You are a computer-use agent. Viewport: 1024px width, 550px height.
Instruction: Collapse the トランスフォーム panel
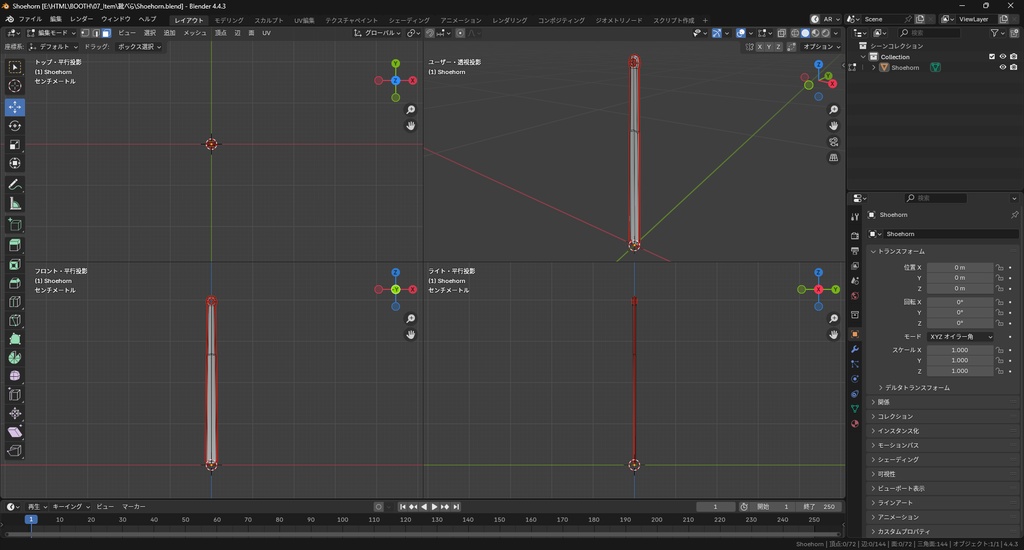point(899,251)
